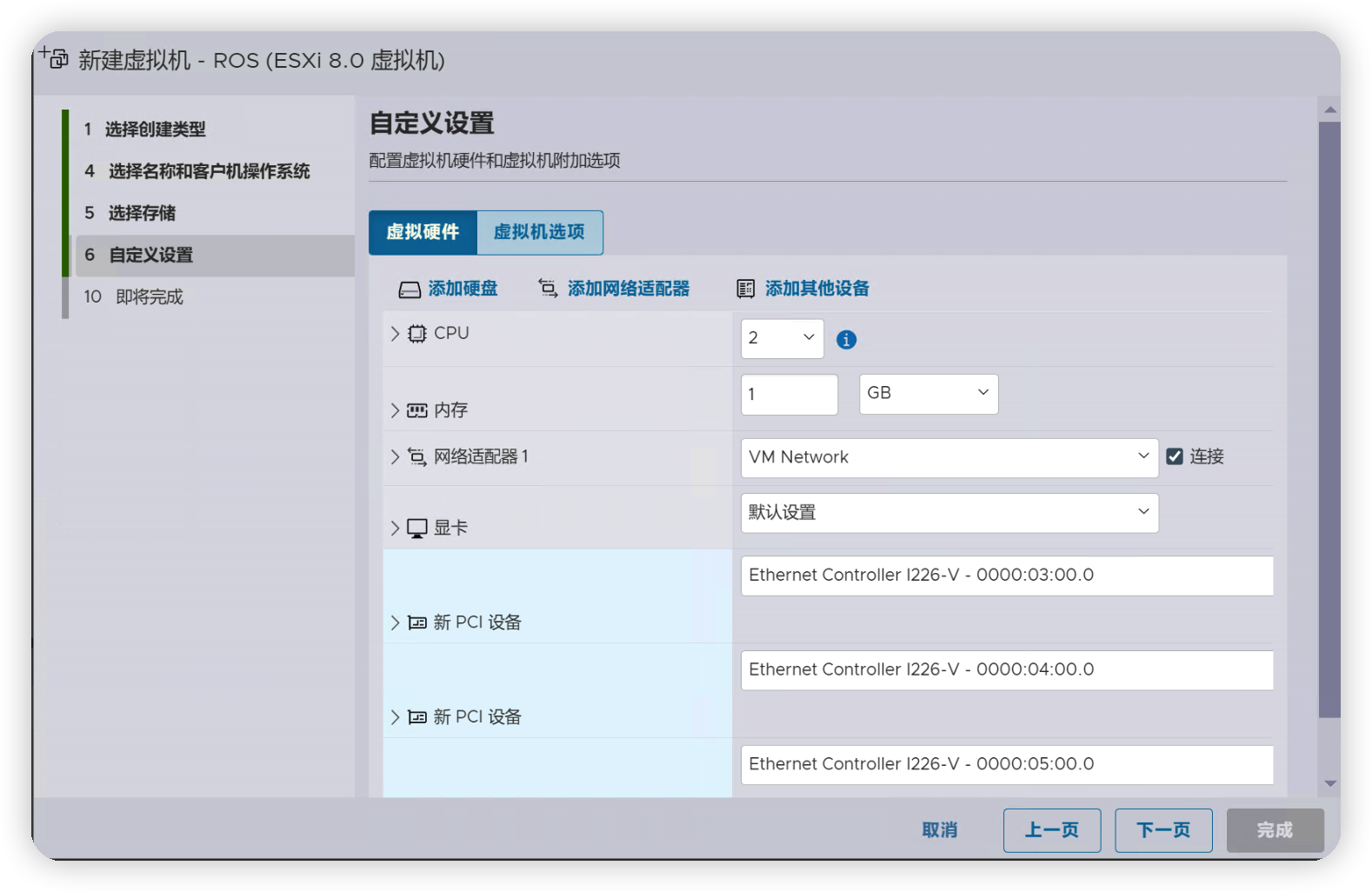This screenshot has width=1372, height=892.
Task: Expand the CPU settings row
Action: [395, 334]
